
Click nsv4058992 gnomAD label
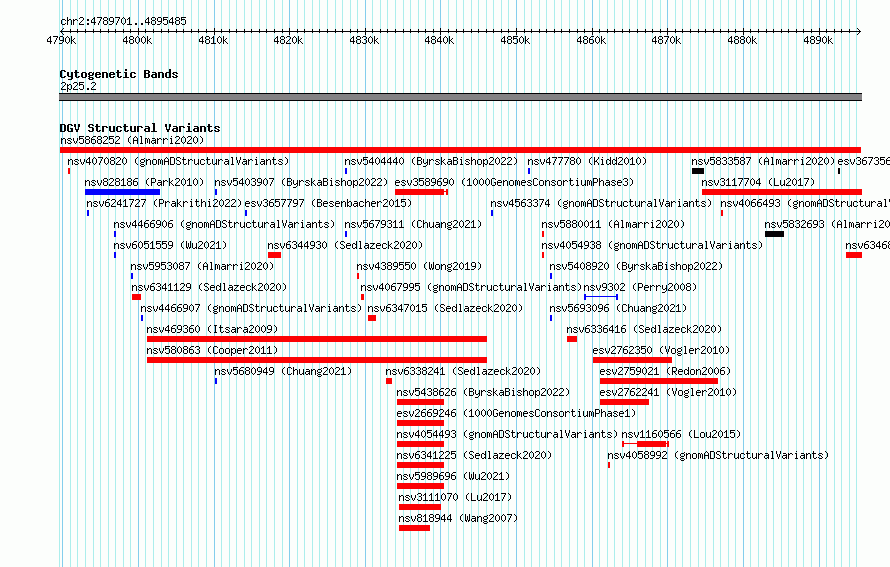(x=718, y=455)
